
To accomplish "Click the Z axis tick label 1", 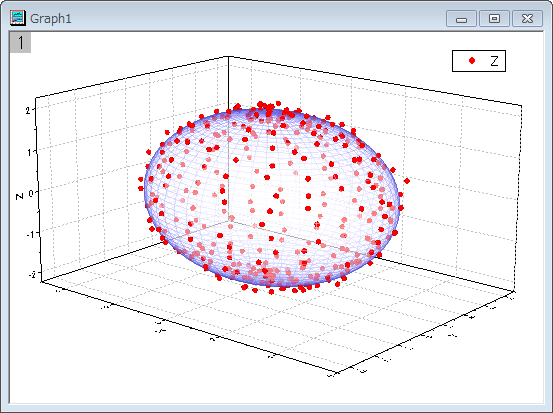I will pos(29,152).
